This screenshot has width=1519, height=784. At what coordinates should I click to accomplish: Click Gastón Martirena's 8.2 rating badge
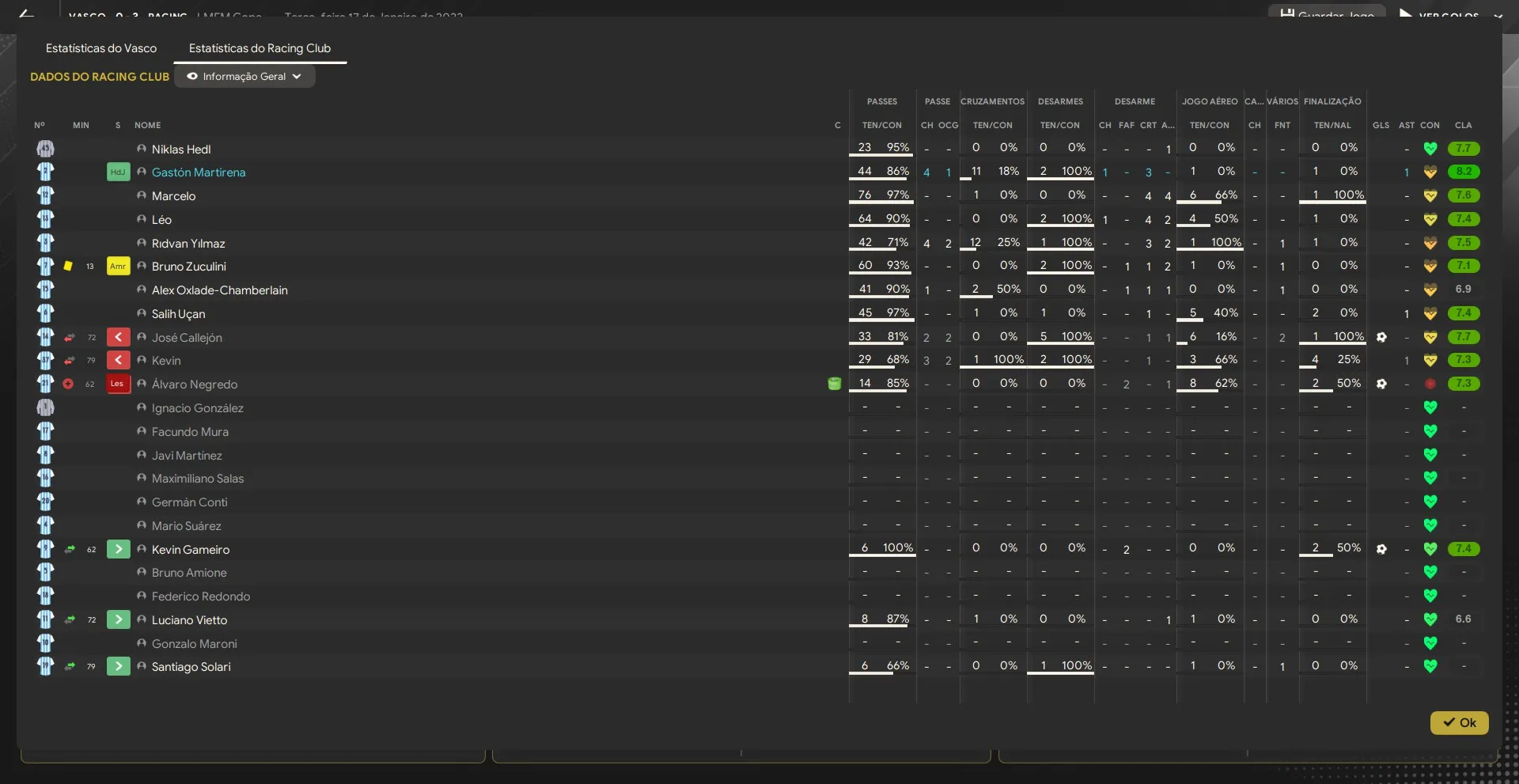click(1464, 172)
